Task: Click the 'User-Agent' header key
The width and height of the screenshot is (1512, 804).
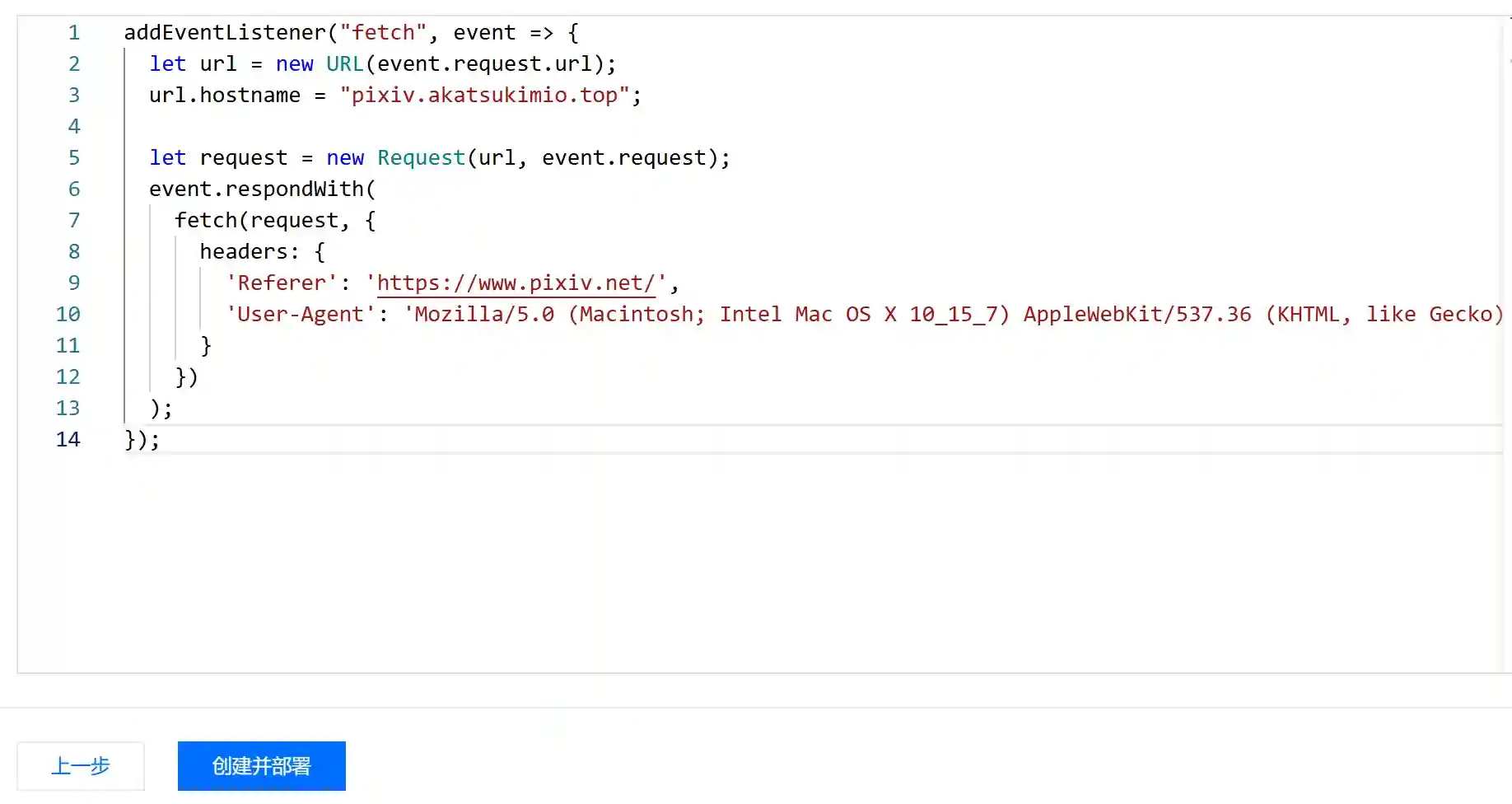Action: coord(300,315)
